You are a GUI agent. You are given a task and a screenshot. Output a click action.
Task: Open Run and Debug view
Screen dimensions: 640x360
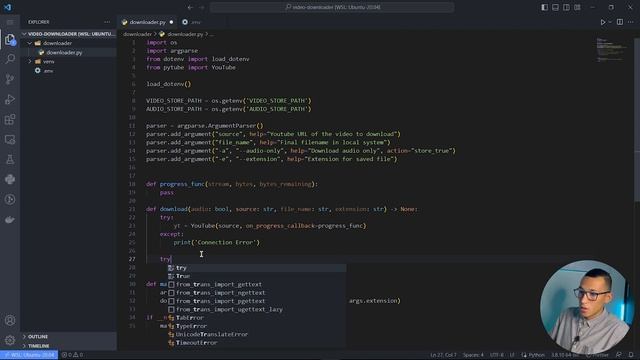pos(10,99)
